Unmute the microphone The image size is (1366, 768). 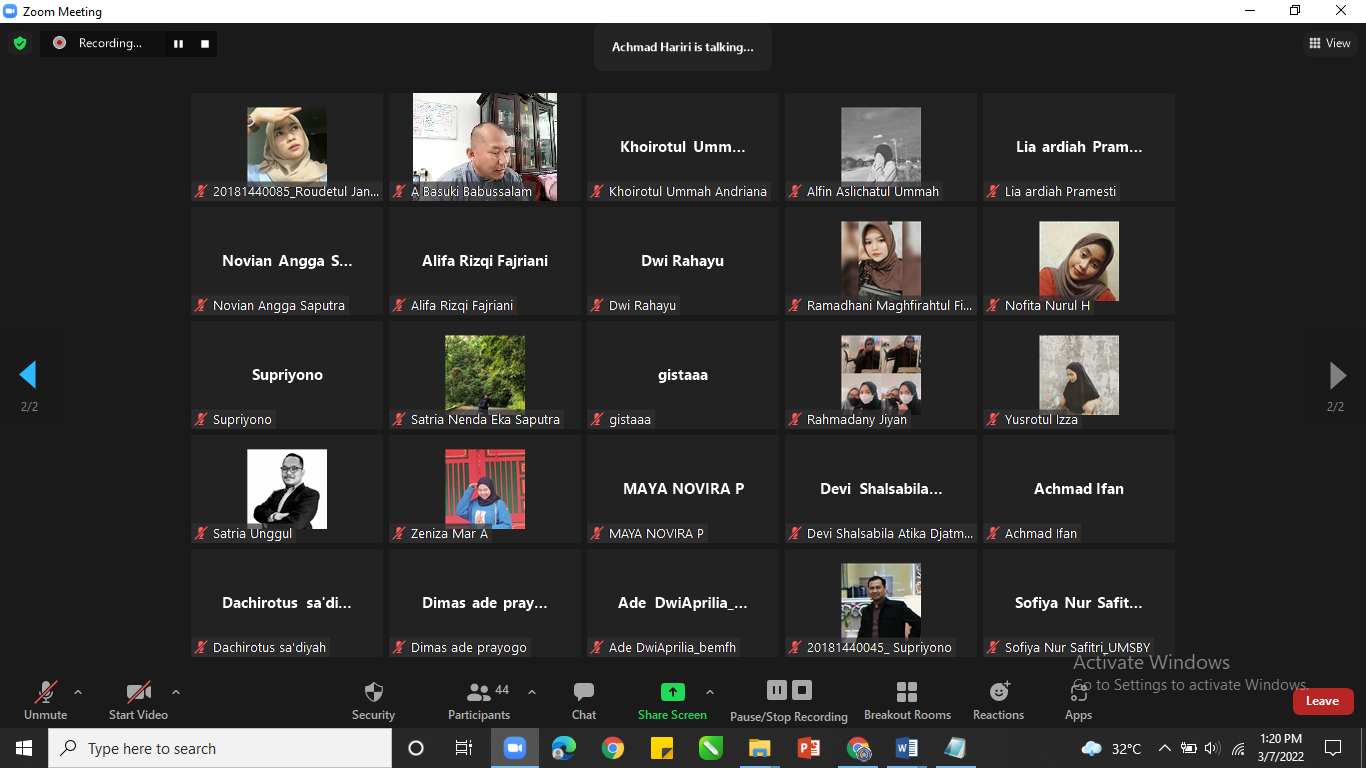(x=45, y=700)
